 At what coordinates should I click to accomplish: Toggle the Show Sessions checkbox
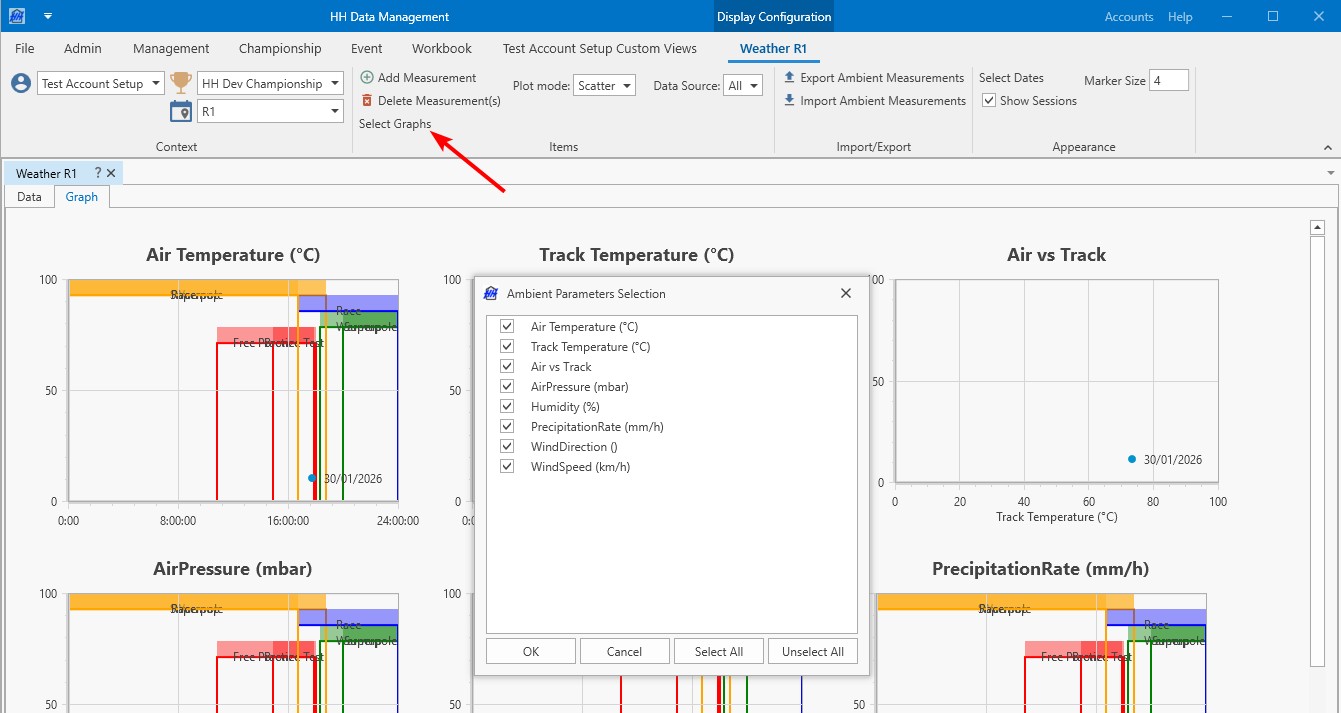pos(989,101)
